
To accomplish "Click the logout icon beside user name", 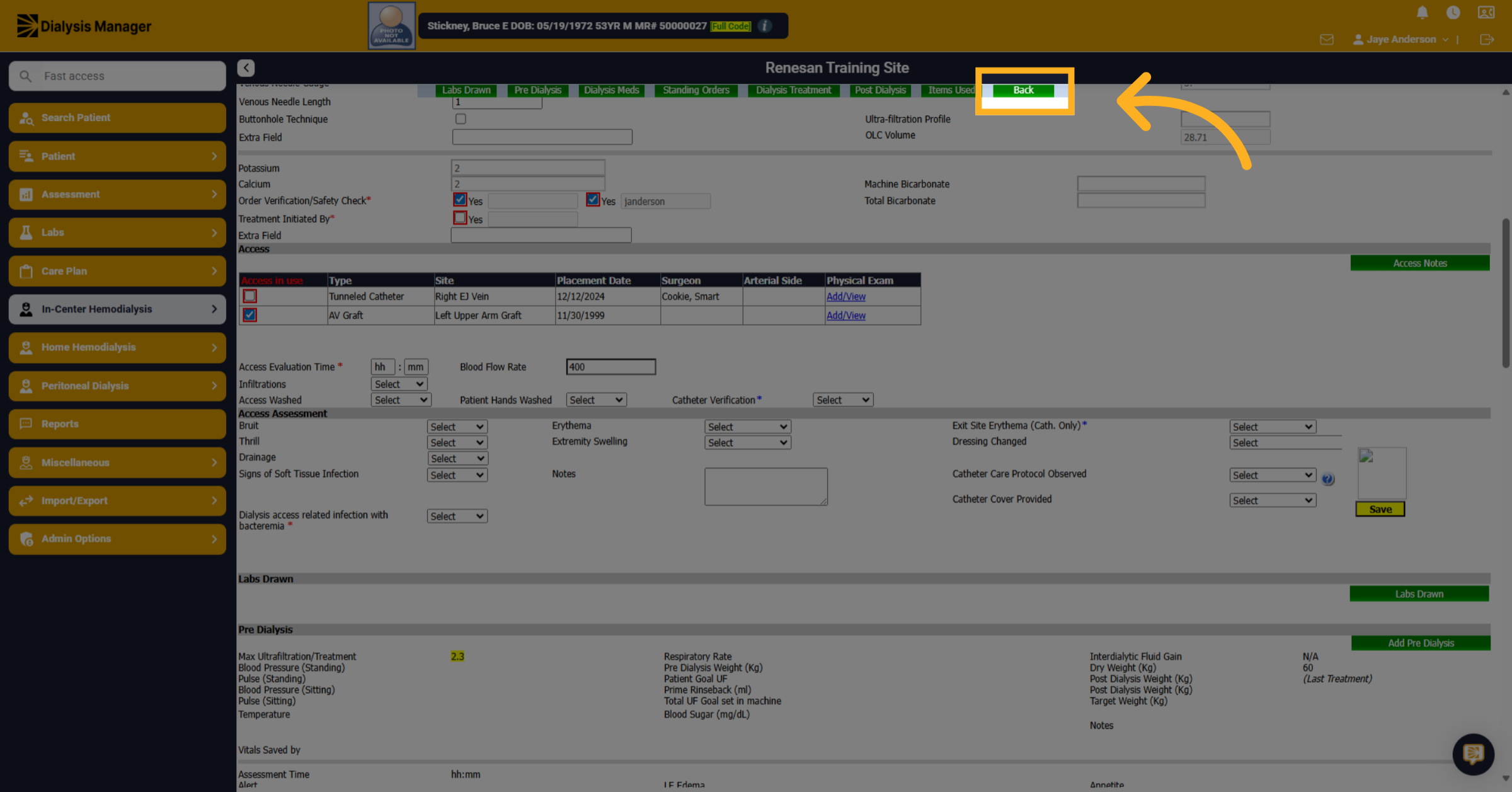I will click(1487, 40).
